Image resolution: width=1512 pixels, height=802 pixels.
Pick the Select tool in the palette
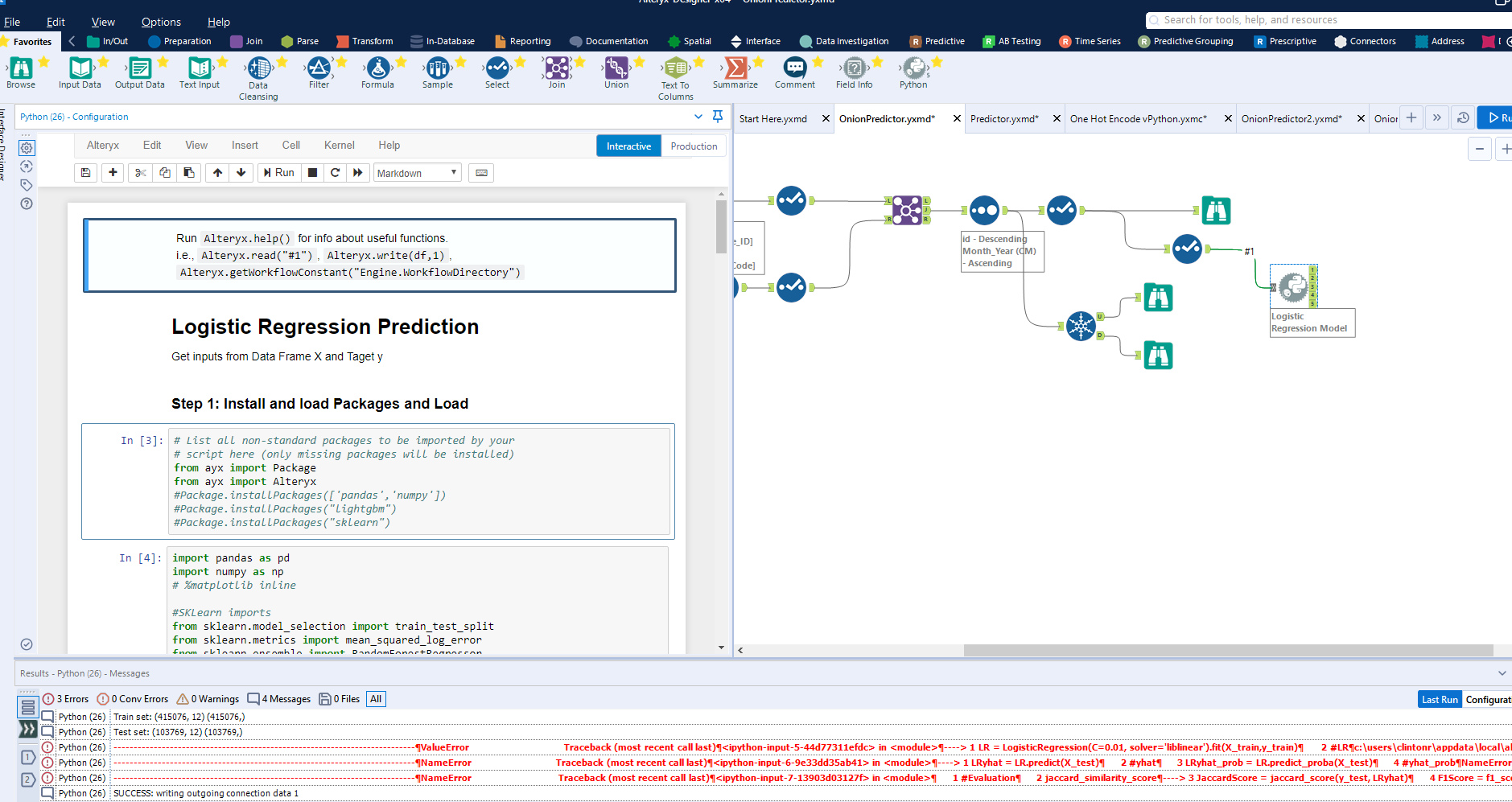[x=497, y=68]
